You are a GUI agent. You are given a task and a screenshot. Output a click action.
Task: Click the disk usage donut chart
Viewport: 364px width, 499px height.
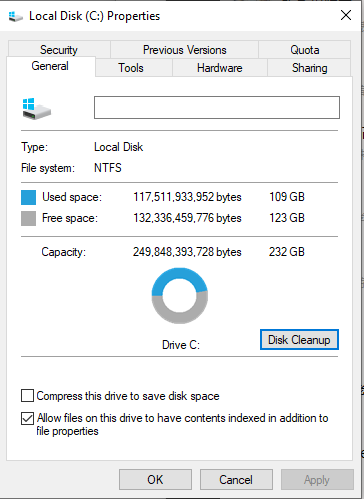[180, 296]
